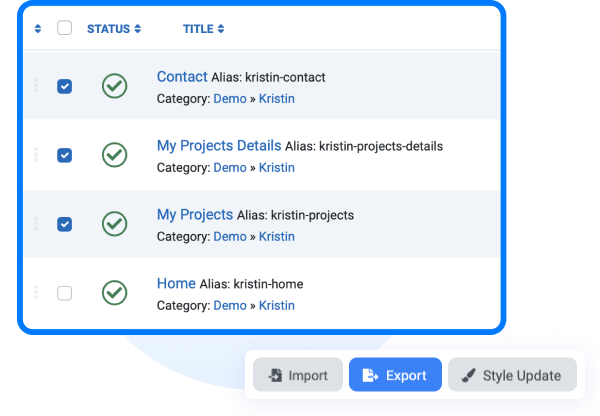Viewport: 600px width, 416px height.
Task: Uncheck the My Projects Details checkbox
Action: point(64,155)
